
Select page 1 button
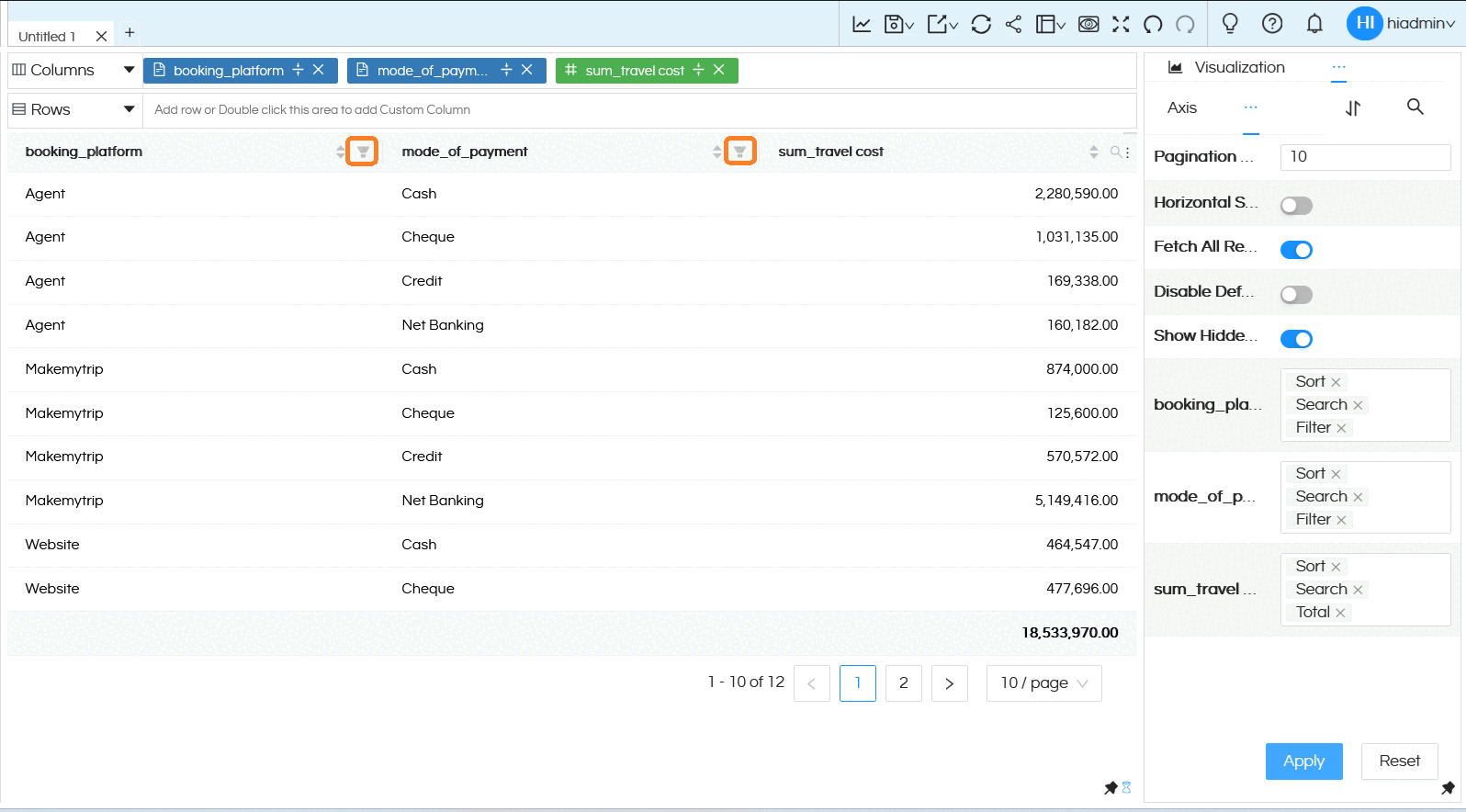(858, 683)
